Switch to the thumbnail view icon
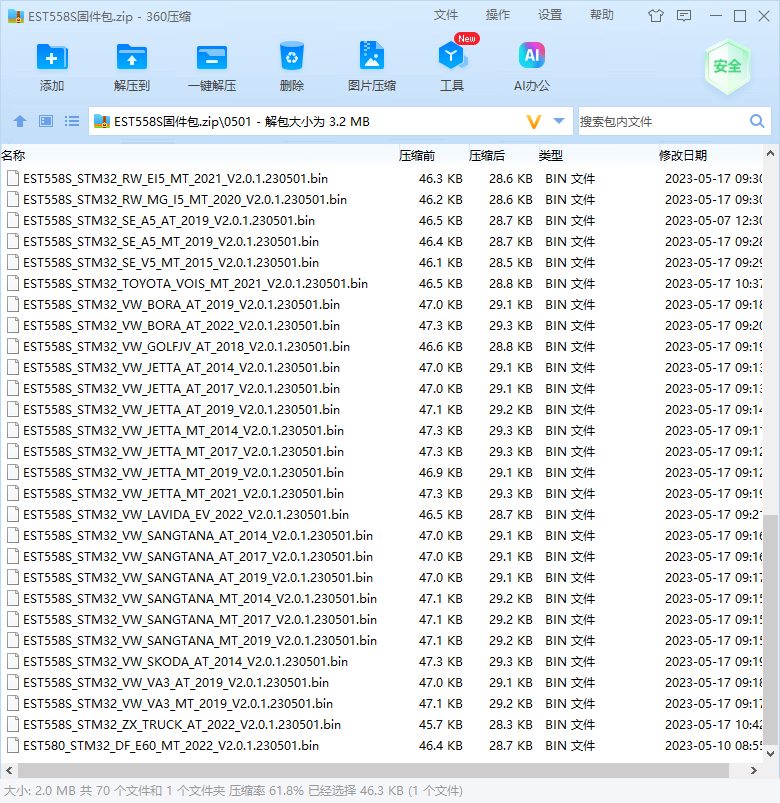780x803 pixels. point(46,121)
